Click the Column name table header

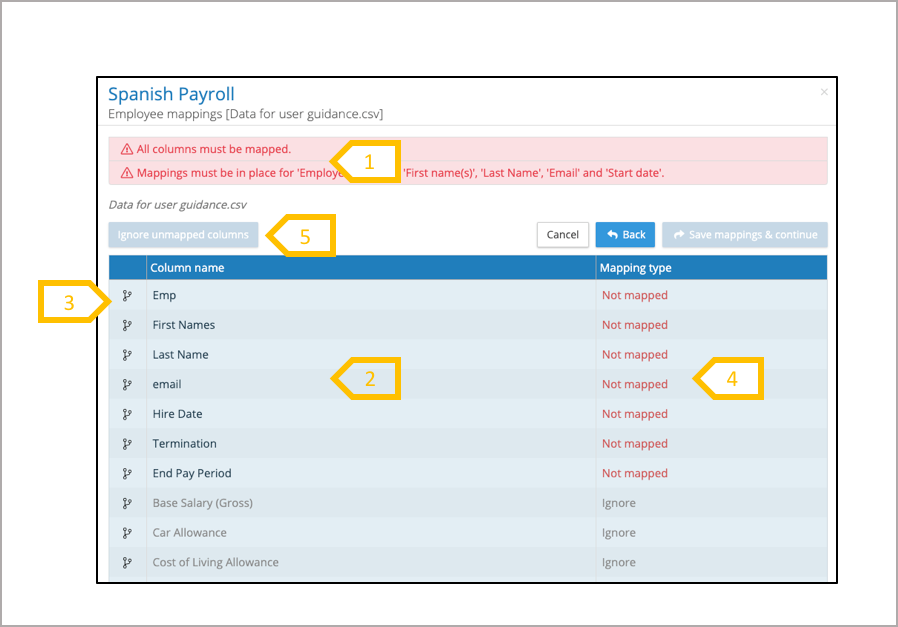click(188, 268)
